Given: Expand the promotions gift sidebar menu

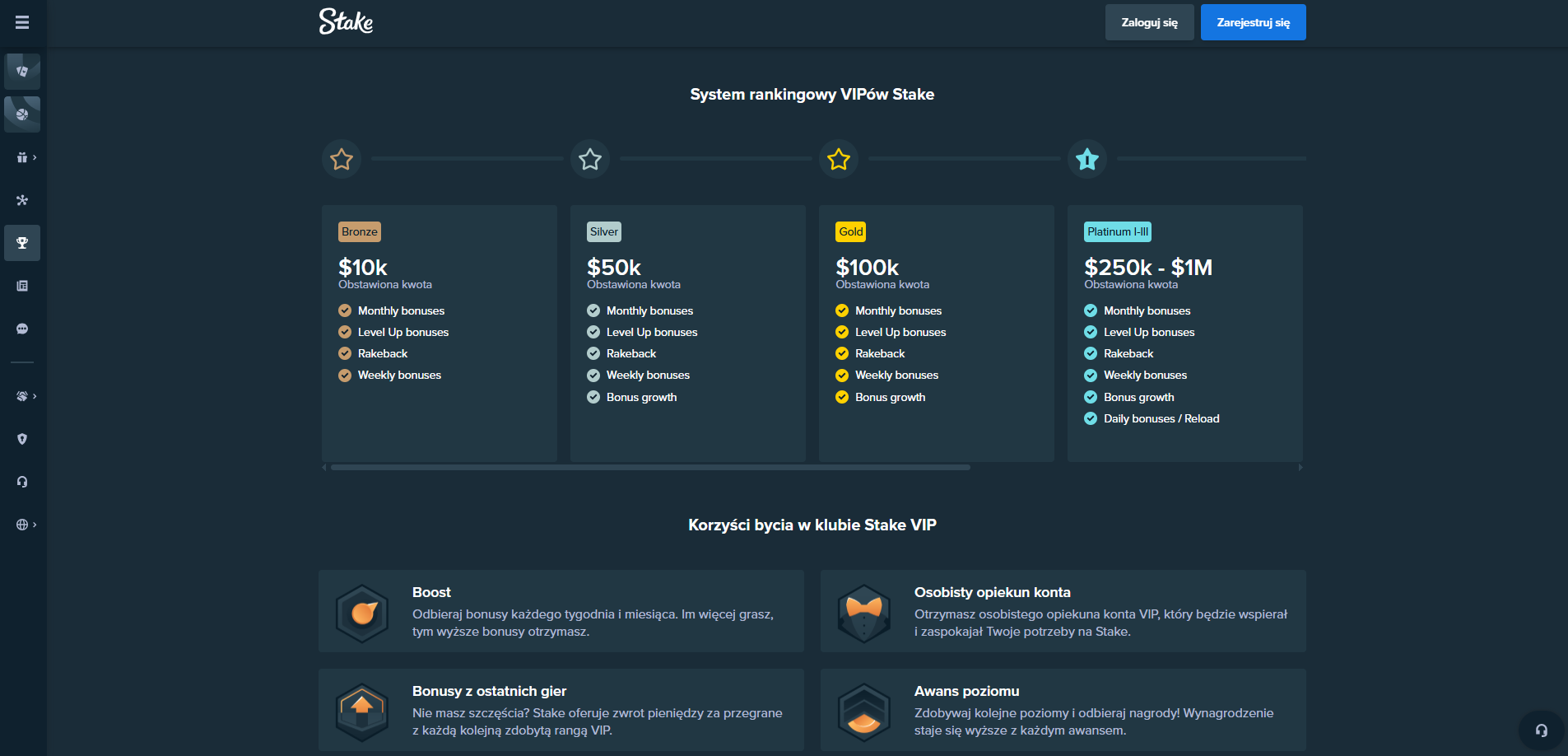Looking at the screenshot, I should [x=26, y=157].
